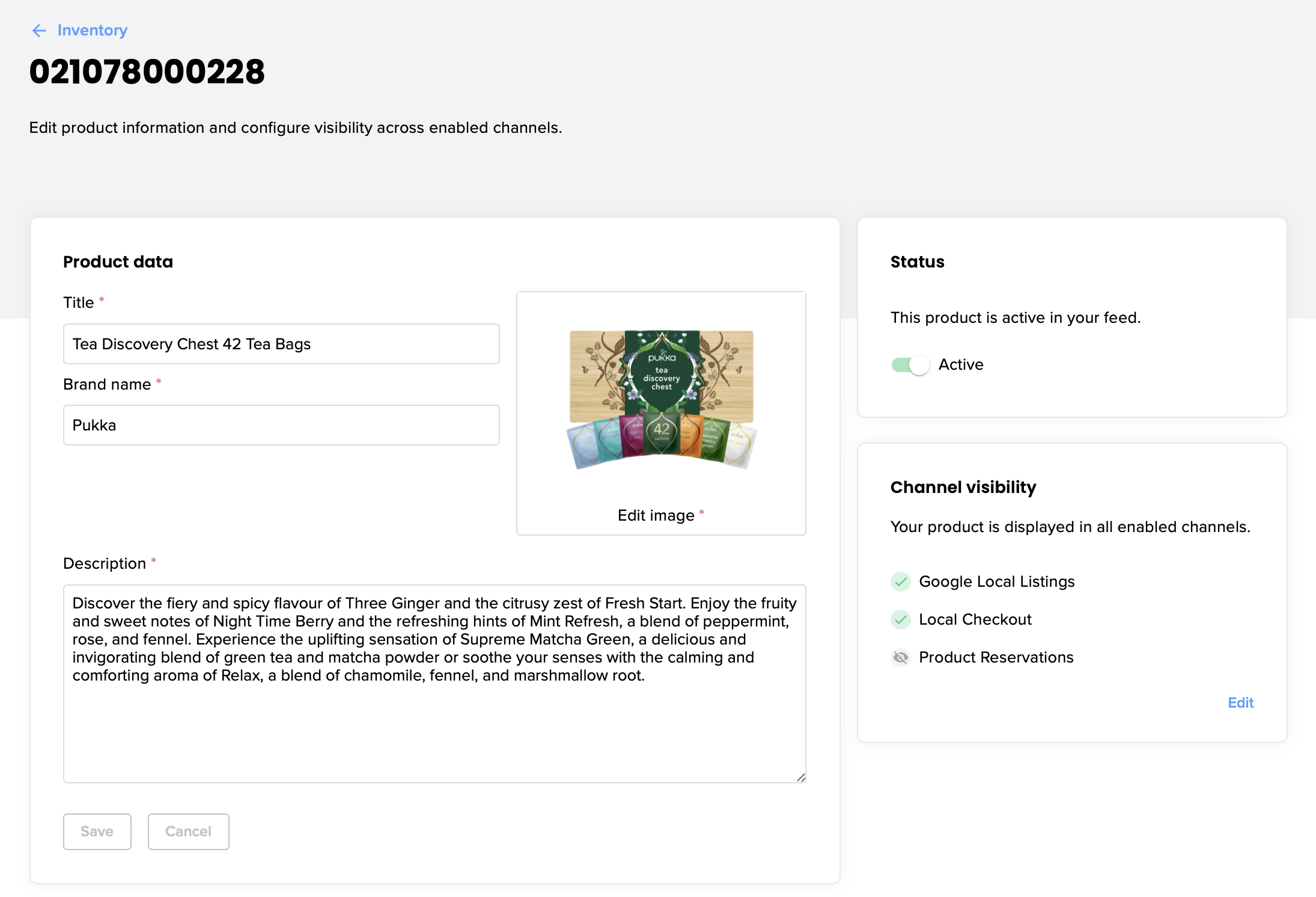The image size is (1316, 897).
Task: Go back via the Inventory link
Action: (x=92, y=31)
